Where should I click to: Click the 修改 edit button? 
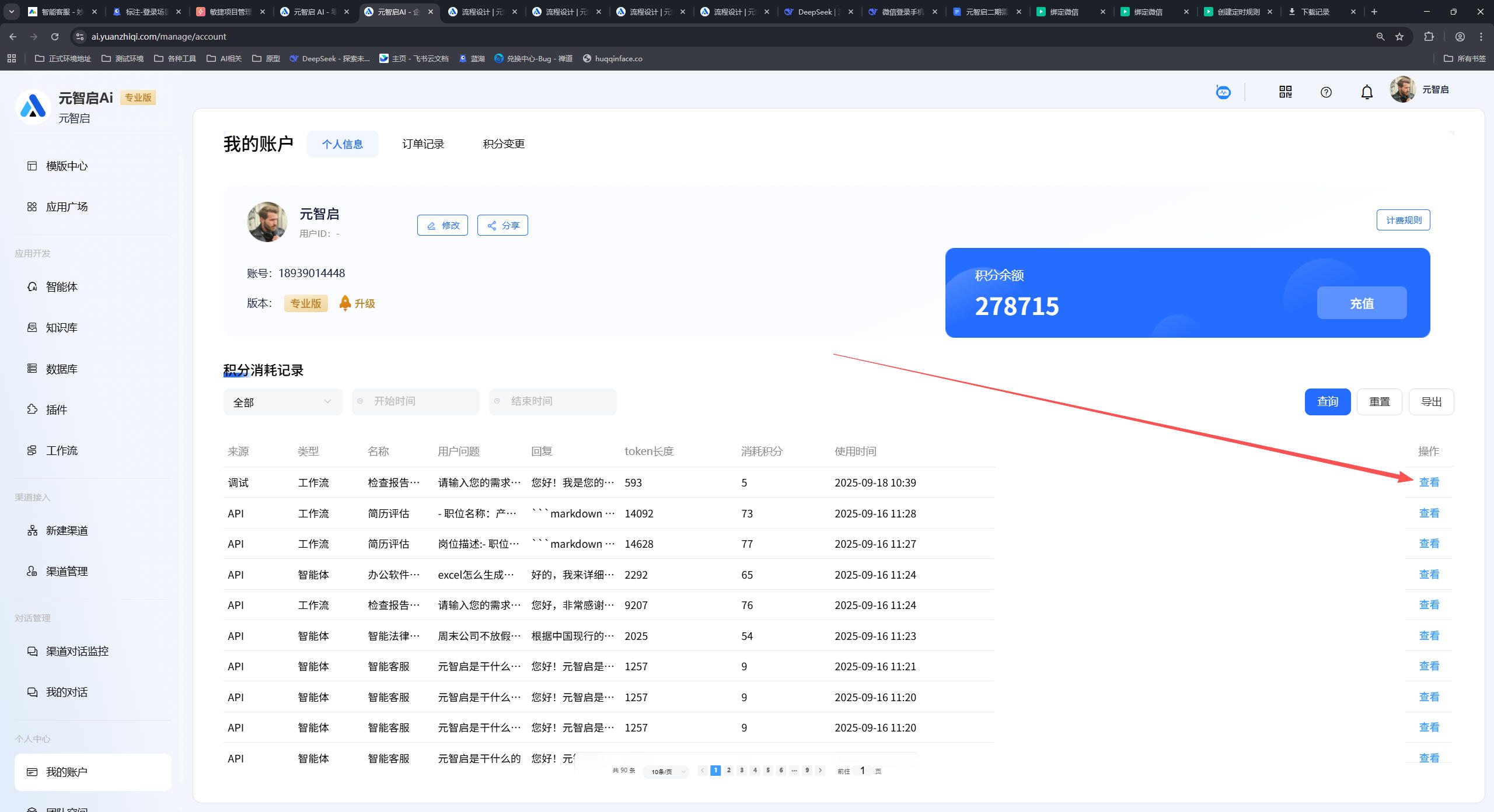point(442,225)
